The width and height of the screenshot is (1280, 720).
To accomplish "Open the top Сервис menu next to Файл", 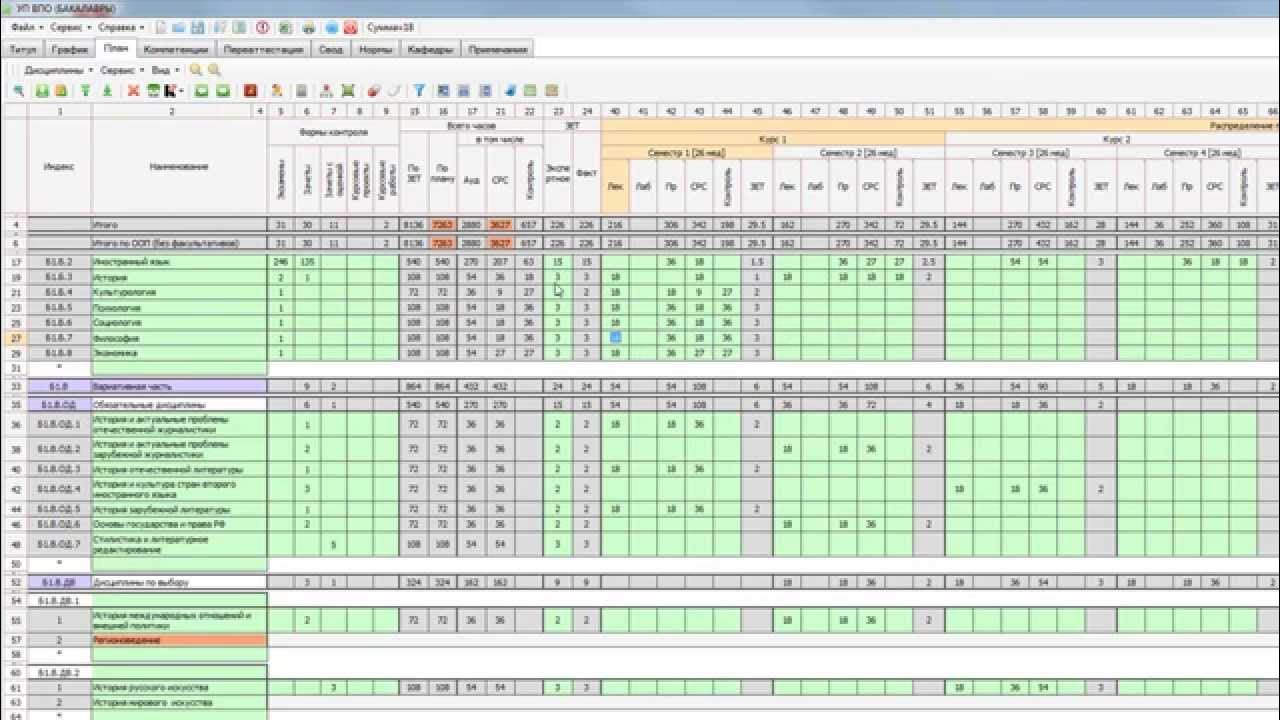I will click(x=70, y=27).
